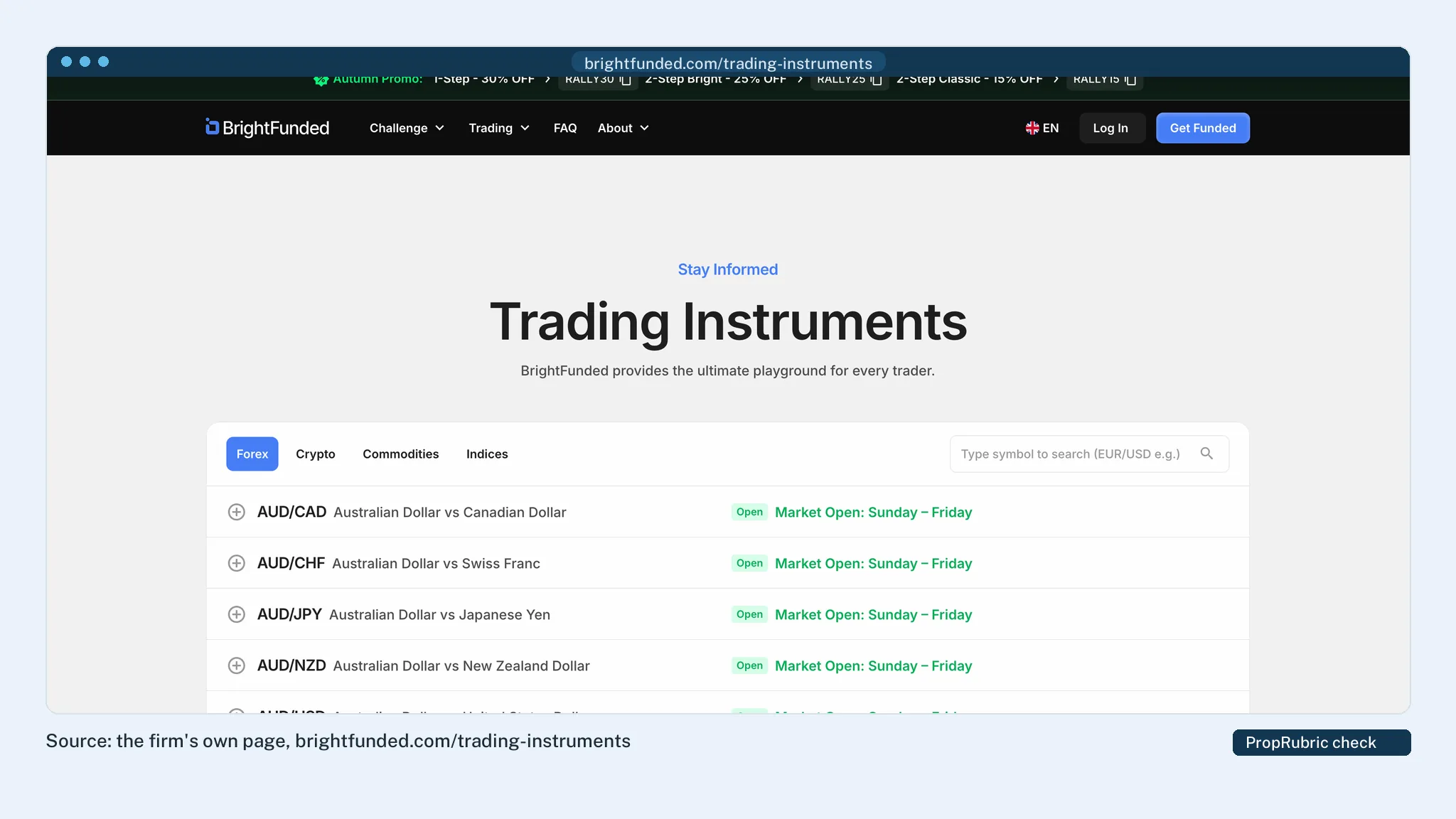Click Market Open text in AUD/CHF row

point(873,563)
